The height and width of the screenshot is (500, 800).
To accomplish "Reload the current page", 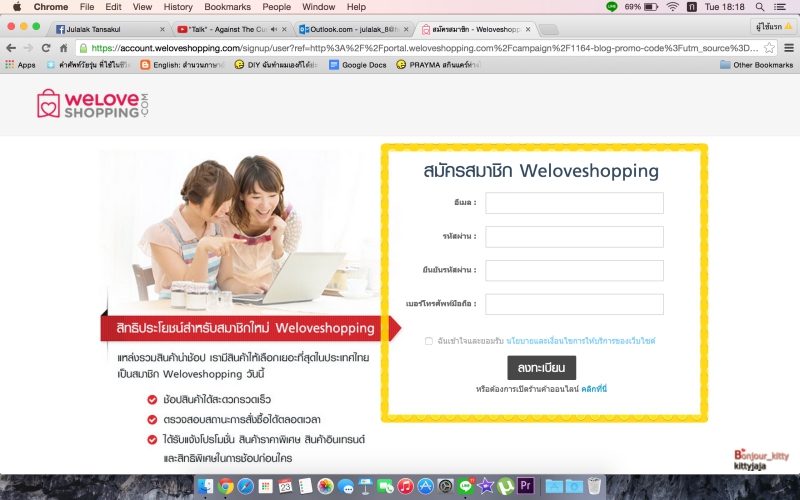I will tap(46, 48).
